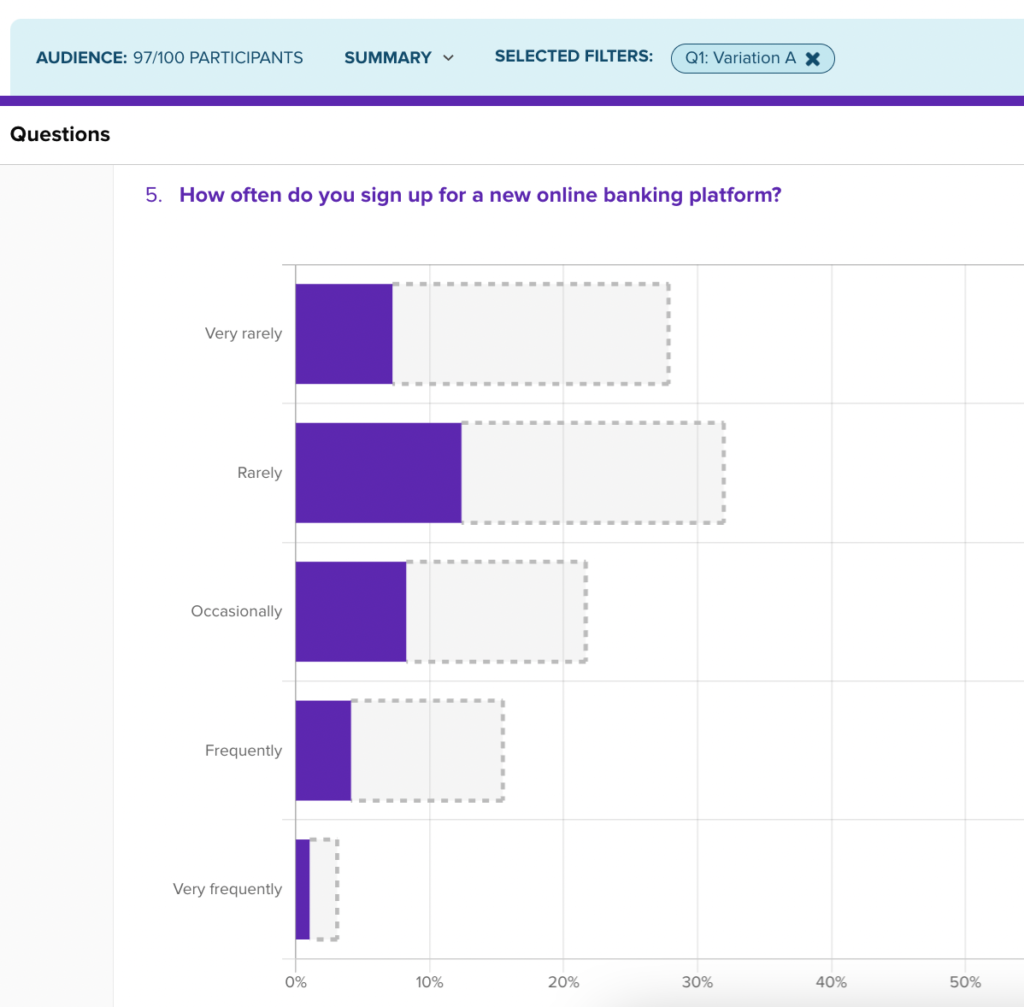Click the dashed comparison bar for Frequently

pyautogui.click(x=428, y=750)
